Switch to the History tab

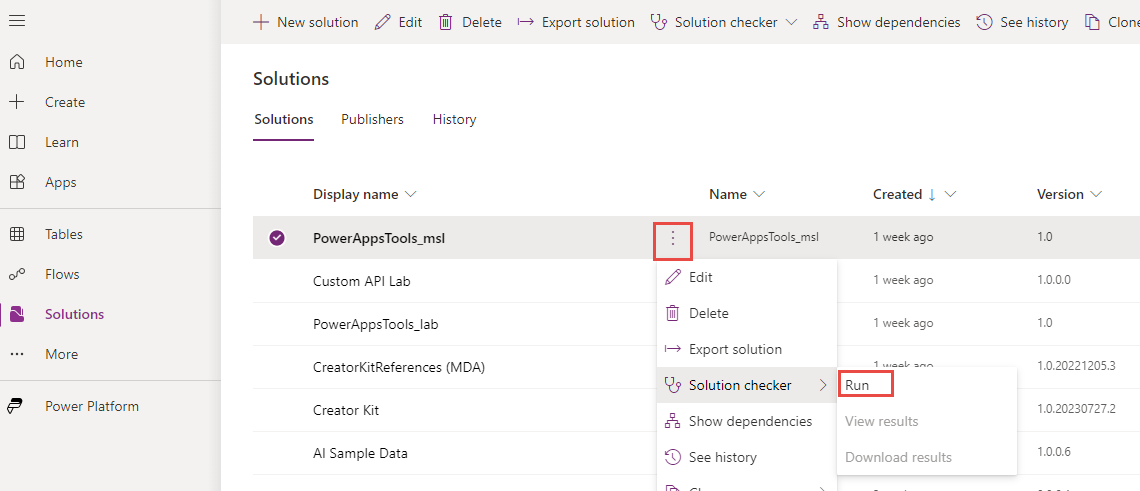click(454, 119)
